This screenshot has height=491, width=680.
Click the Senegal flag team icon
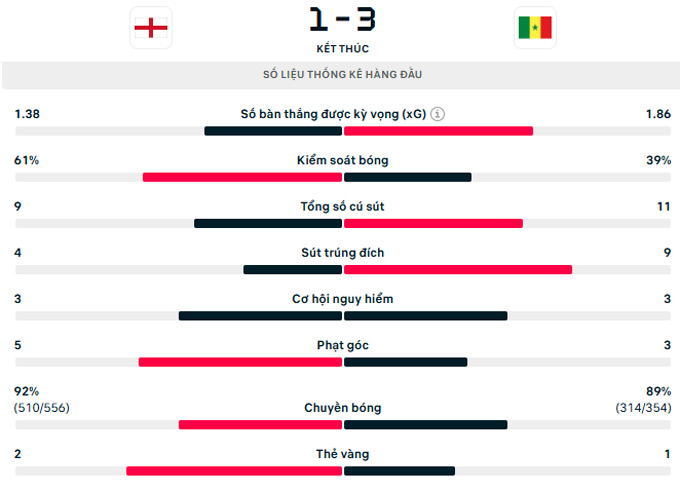point(535,28)
